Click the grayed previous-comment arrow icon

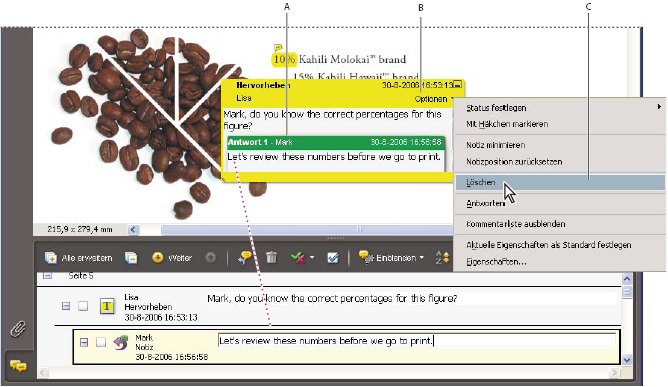click(x=210, y=257)
